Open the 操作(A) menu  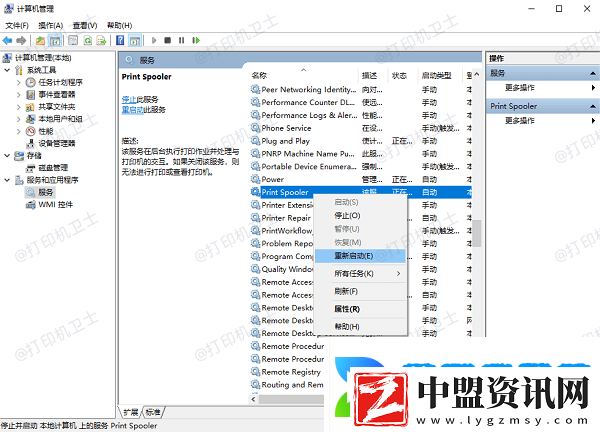51,25
